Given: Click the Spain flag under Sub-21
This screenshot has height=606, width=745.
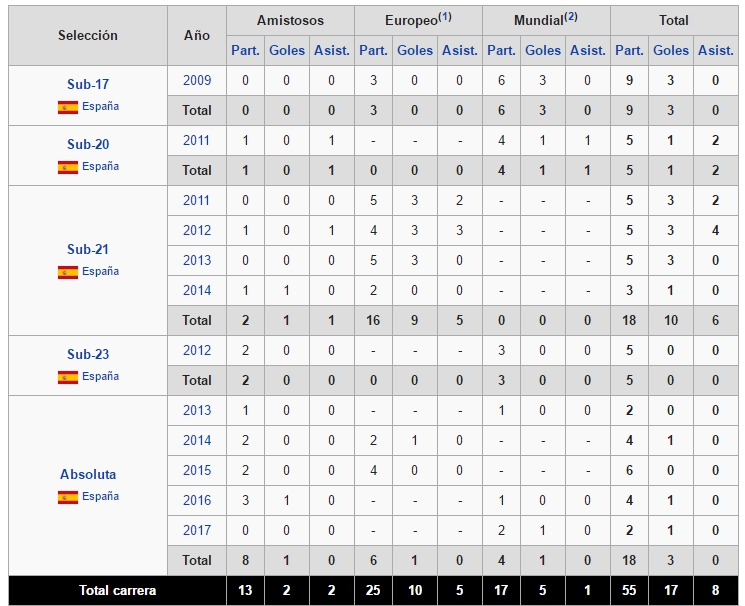Looking at the screenshot, I should 68,272.
